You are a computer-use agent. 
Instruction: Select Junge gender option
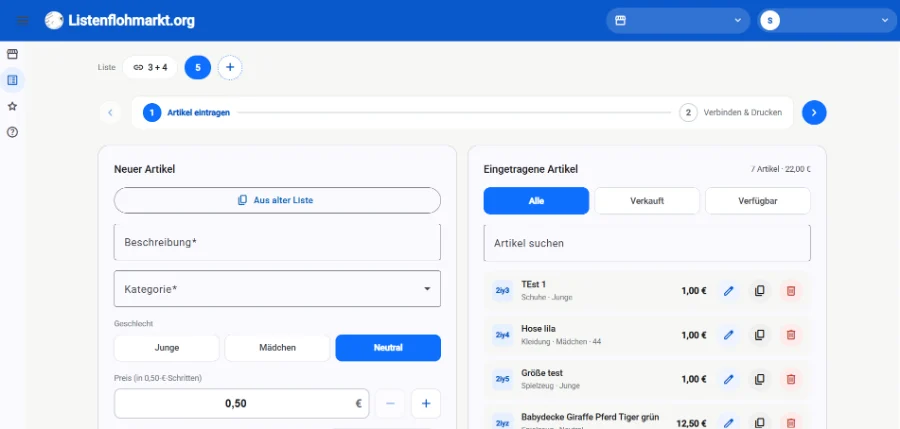(x=166, y=348)
